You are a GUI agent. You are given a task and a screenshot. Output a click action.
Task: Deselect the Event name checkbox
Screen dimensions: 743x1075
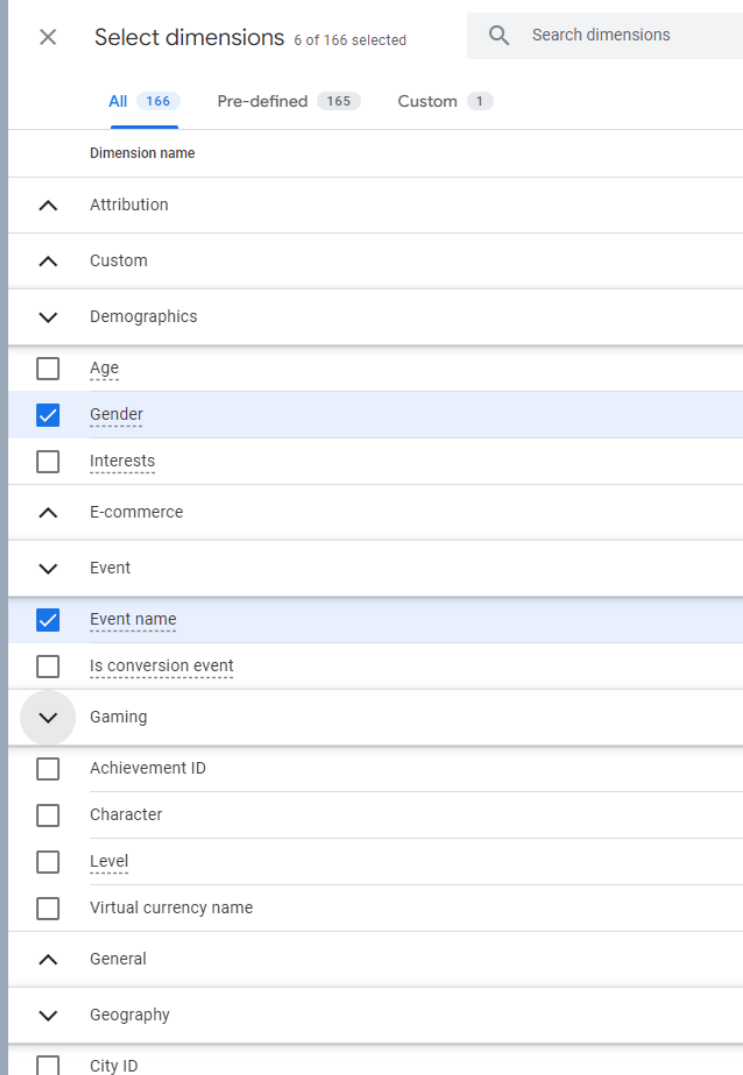pos(47,620)
